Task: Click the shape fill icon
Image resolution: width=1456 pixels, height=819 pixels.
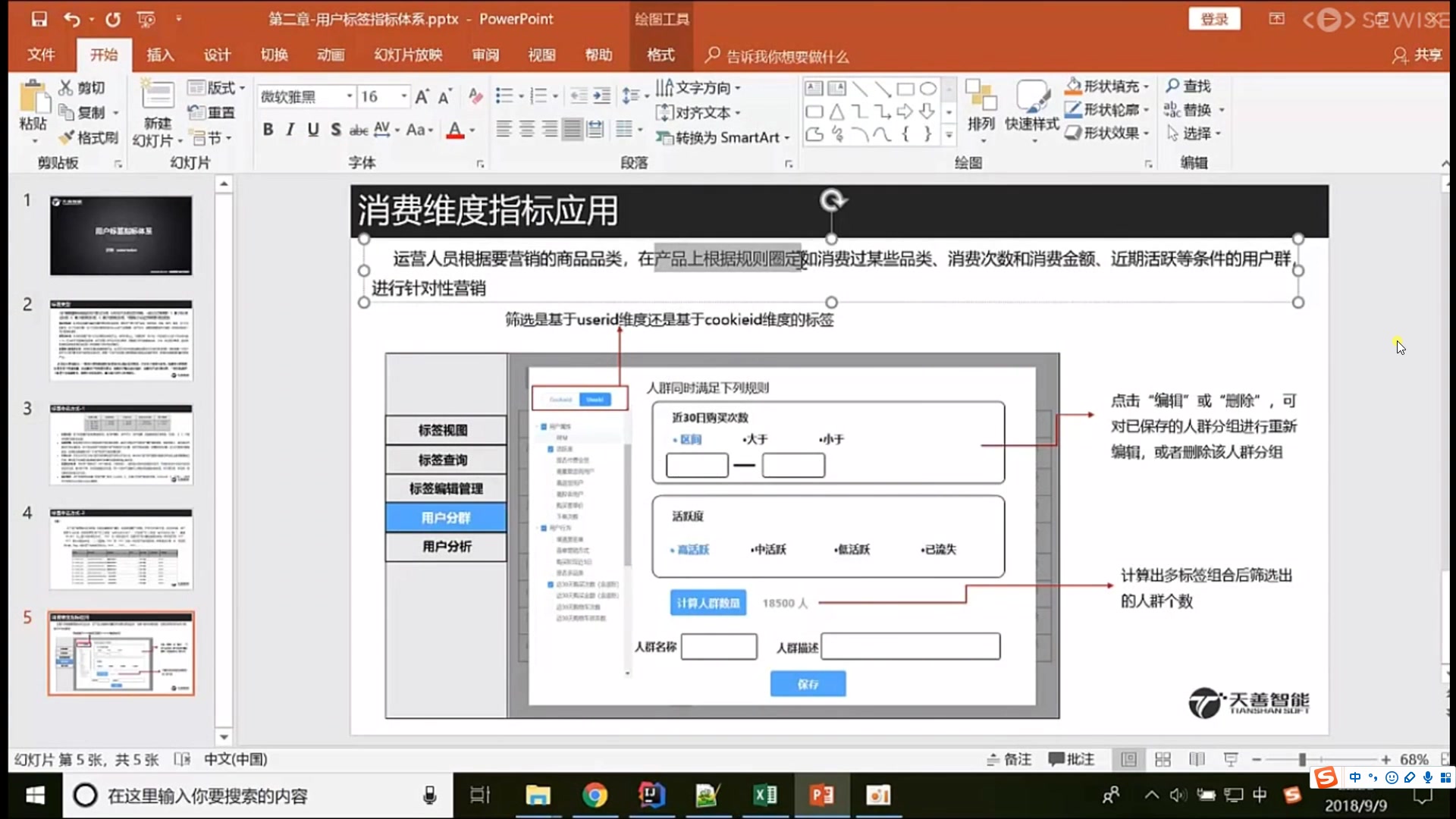Action: (x=1075, y=87)
